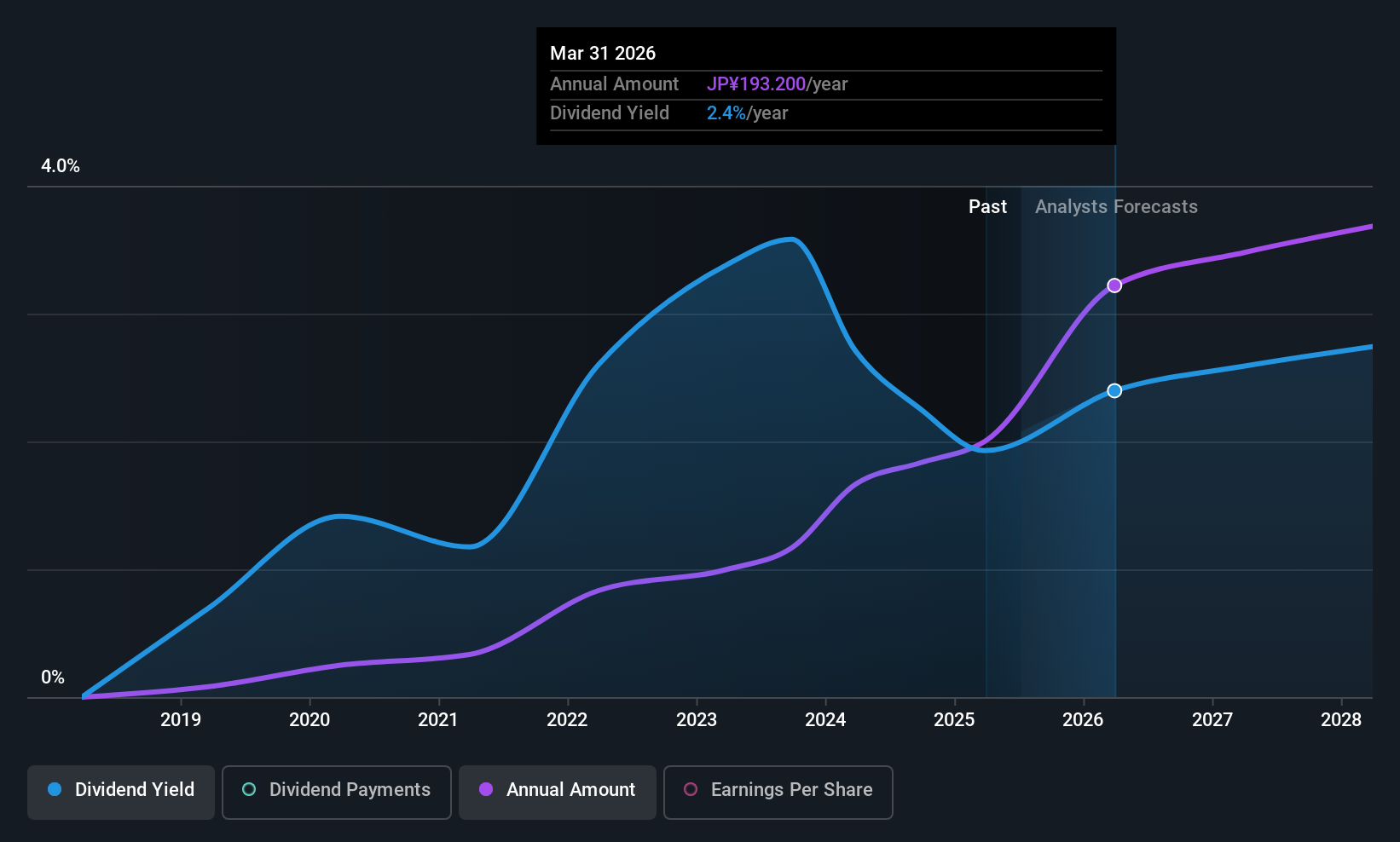Click the 2026 axis label
Screen dimensions: 1400x842
click(1083, 720)
